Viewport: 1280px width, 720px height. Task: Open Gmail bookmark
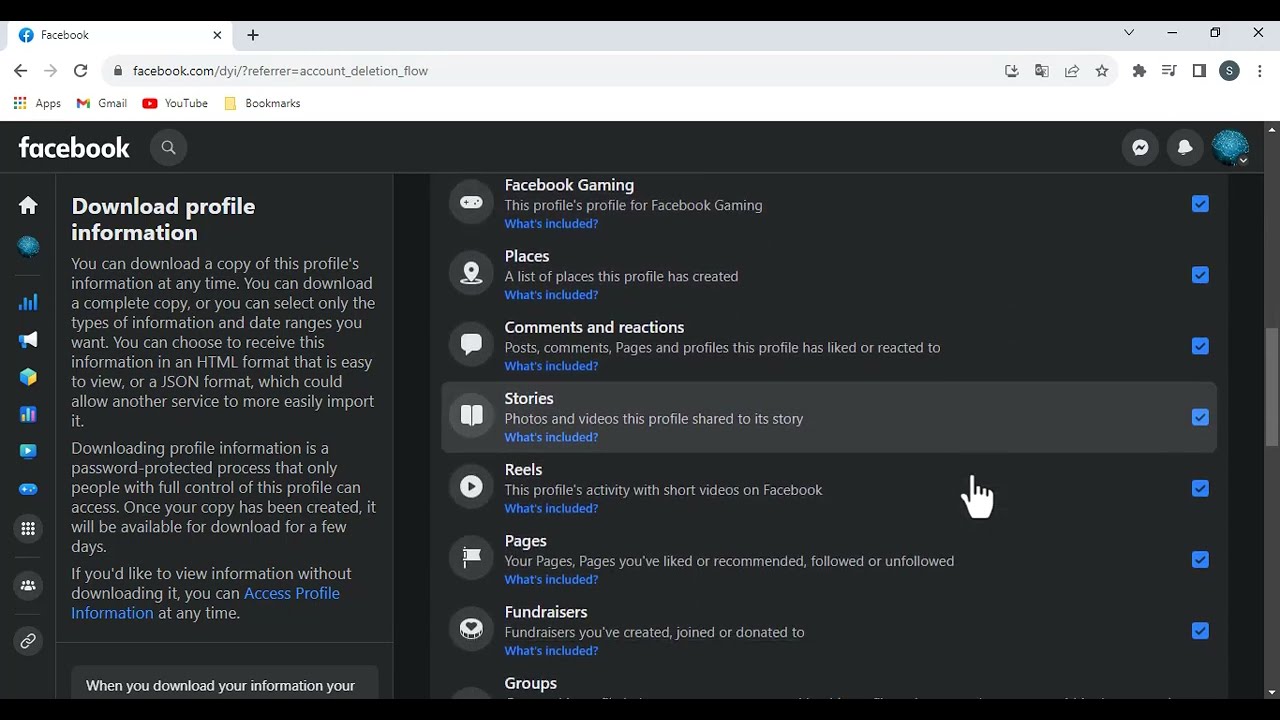click(x=102, y=103)
